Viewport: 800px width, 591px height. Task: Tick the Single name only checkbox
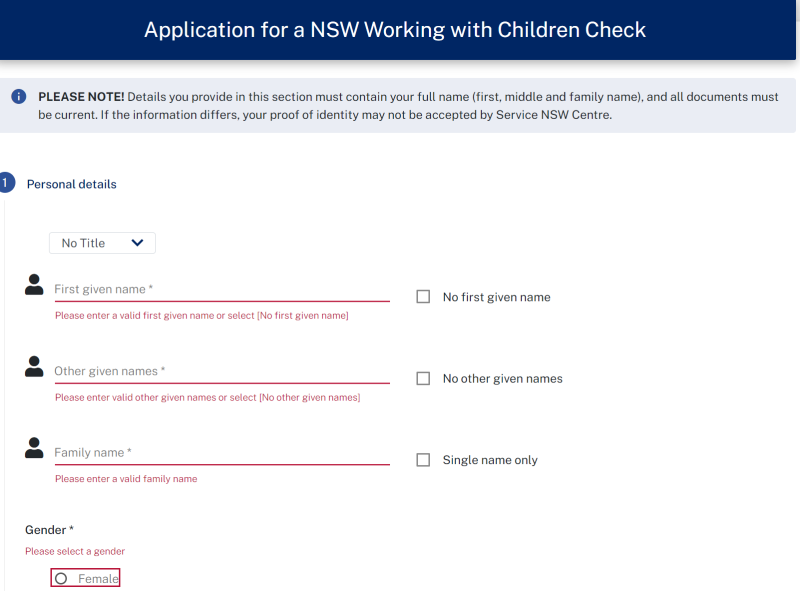[423, 459]
